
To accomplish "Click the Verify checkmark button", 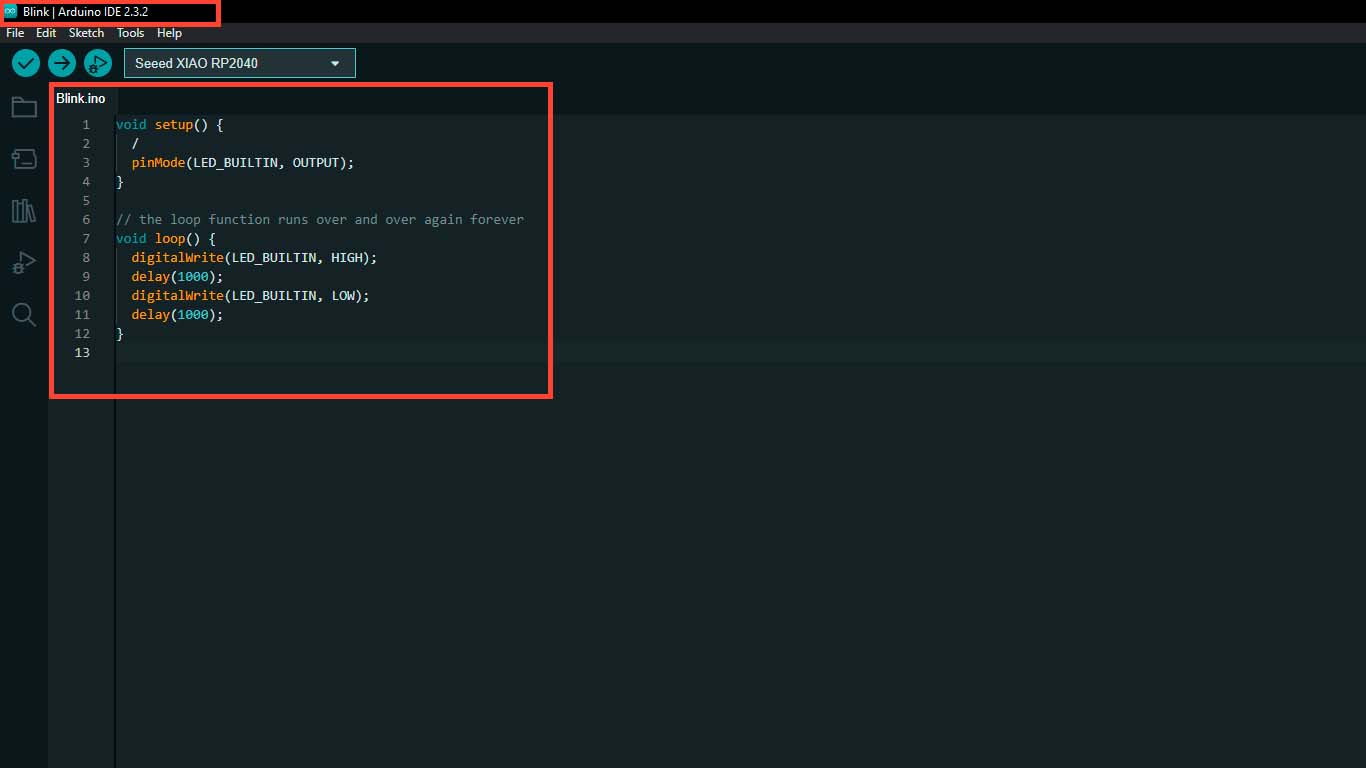I will pyautogui.click(x=26, y=63).
